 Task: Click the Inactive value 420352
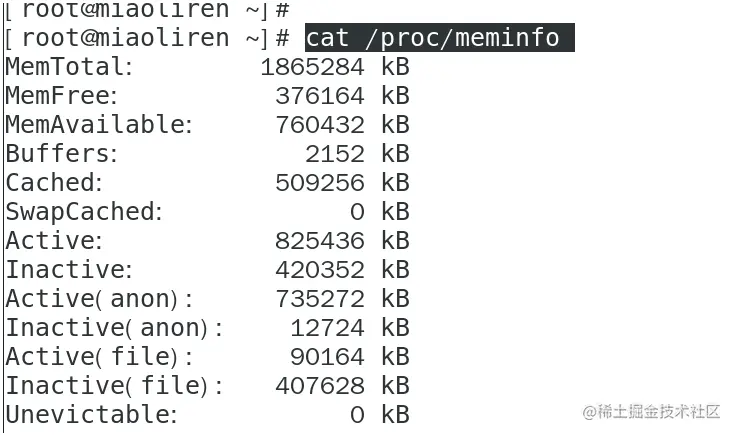click(x=319, y=270)
